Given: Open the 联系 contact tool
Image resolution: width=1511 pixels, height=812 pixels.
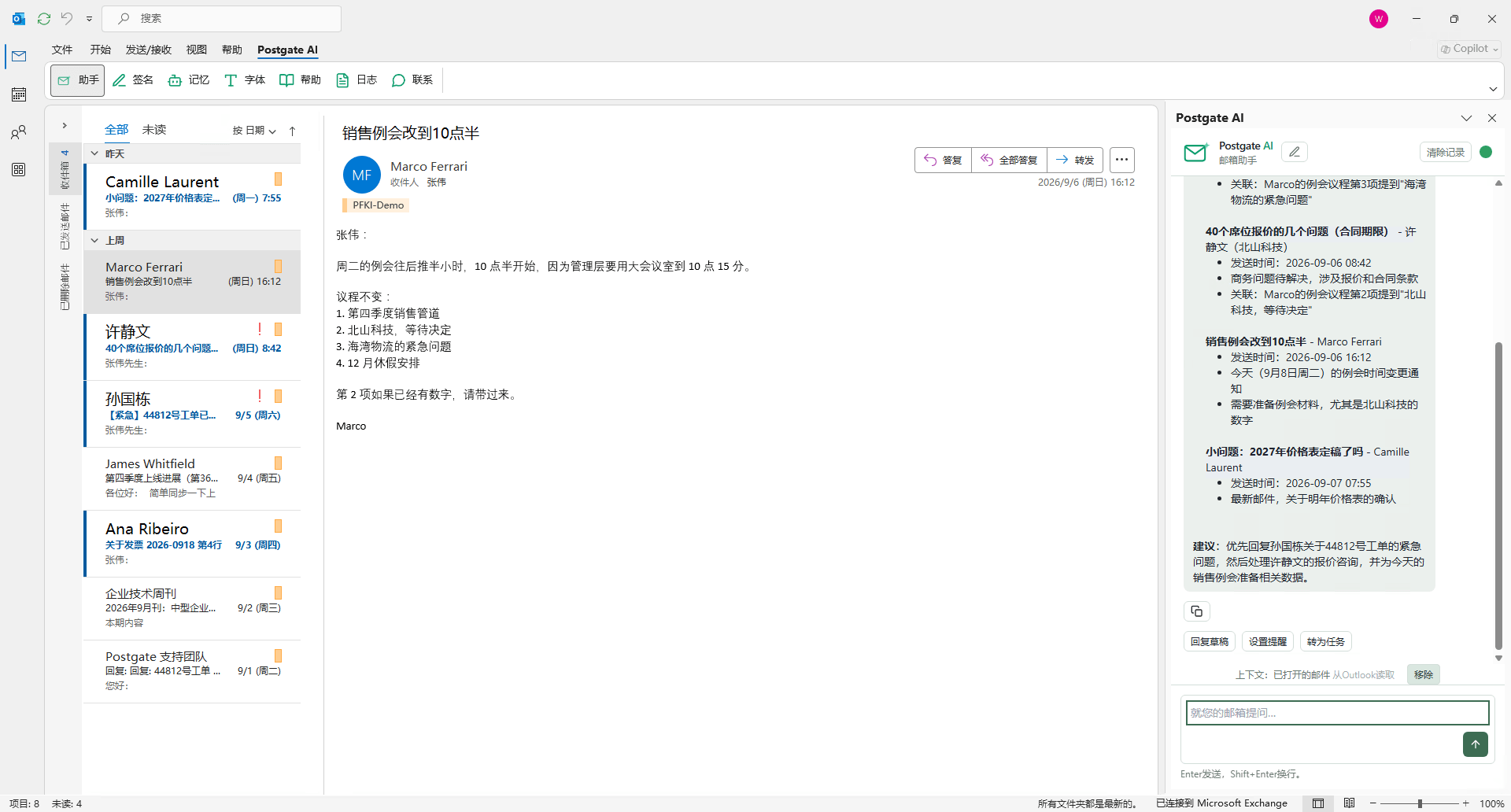Looking at the screenshot, I should click(412, 80).
